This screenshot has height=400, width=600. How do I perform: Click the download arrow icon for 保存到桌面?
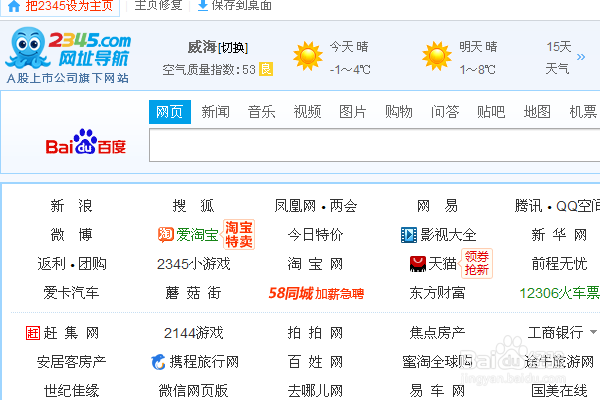[x=203, y=5]
